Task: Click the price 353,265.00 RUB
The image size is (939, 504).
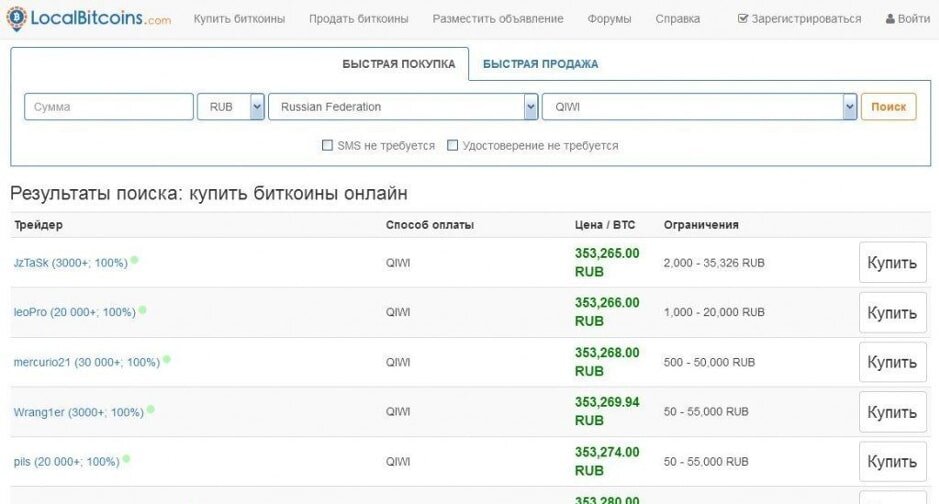Action: pos(607,262)
